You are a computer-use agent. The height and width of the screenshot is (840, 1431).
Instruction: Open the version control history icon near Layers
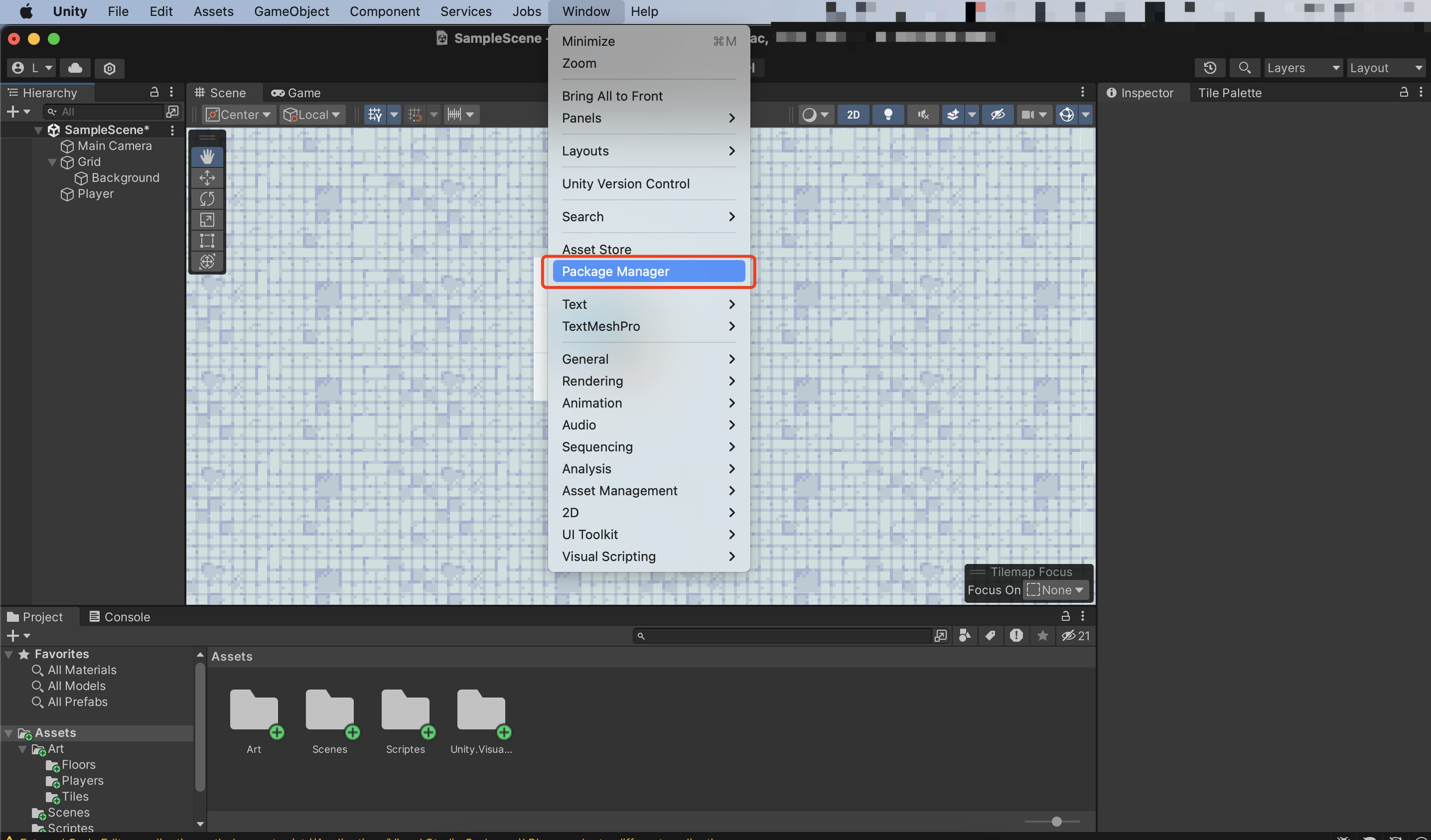point(1210,68)
